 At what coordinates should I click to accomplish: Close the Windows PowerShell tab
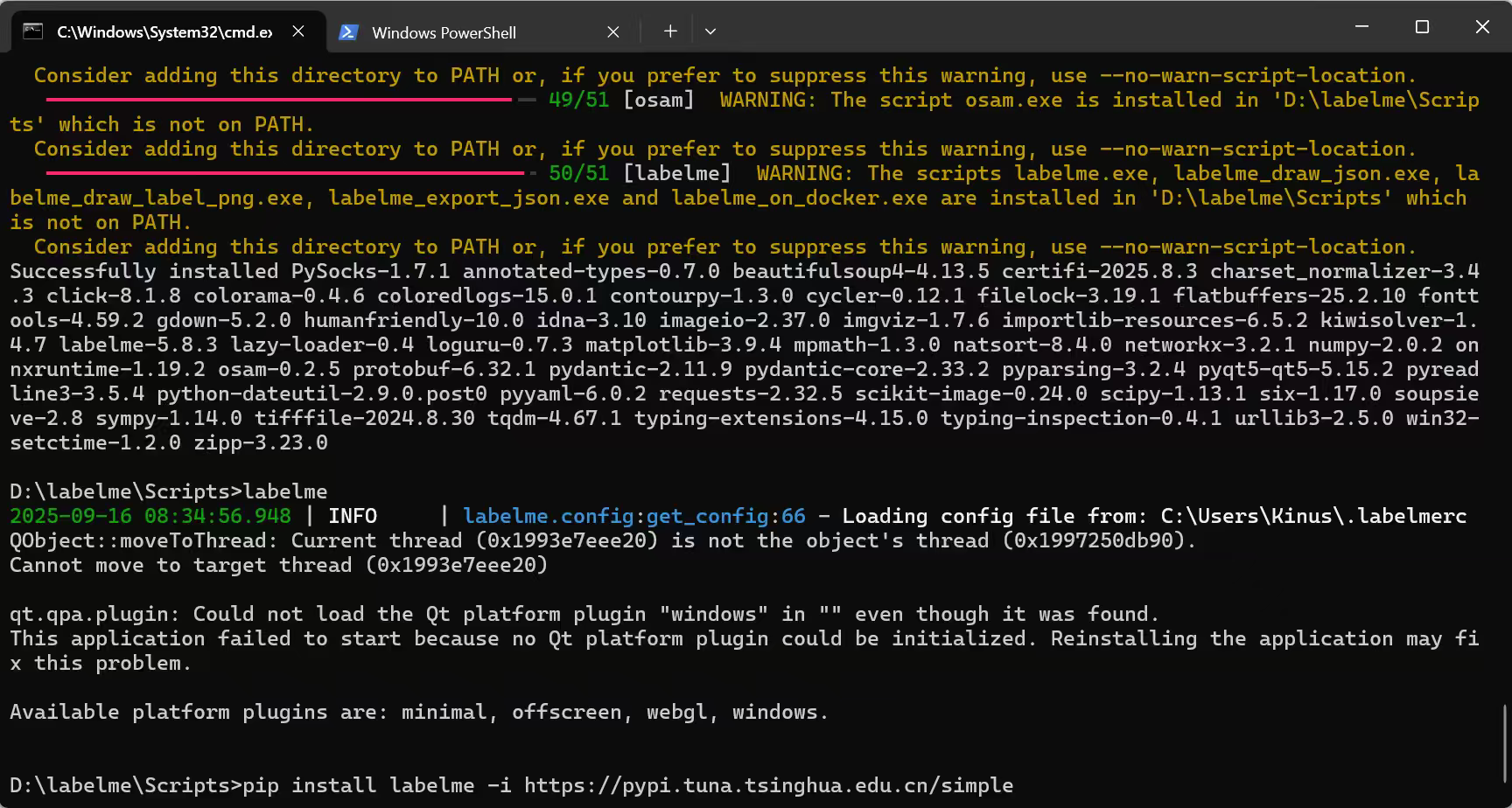pyautogui.click(x=613, y=31)
